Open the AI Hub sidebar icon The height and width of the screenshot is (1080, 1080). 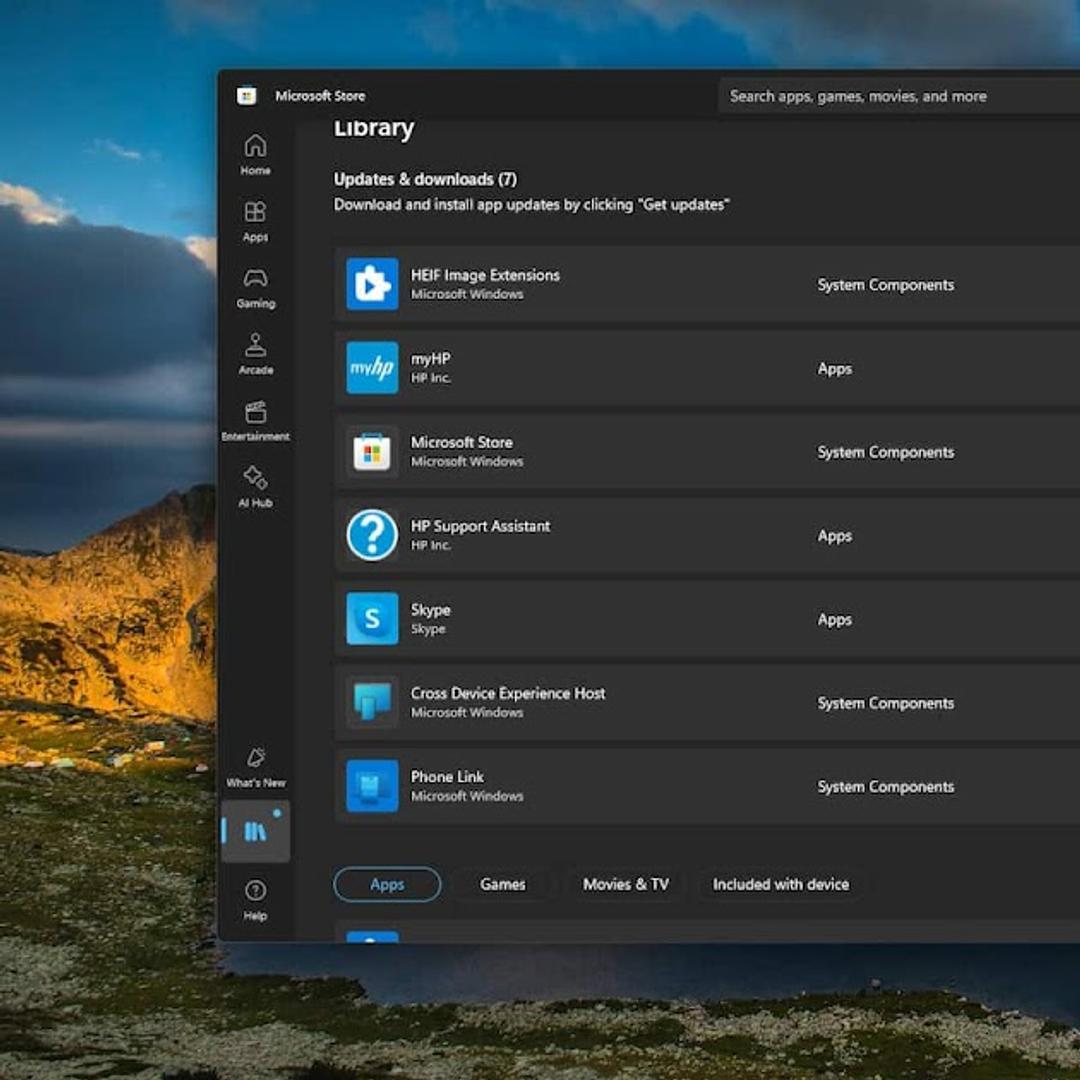[255, 486]
